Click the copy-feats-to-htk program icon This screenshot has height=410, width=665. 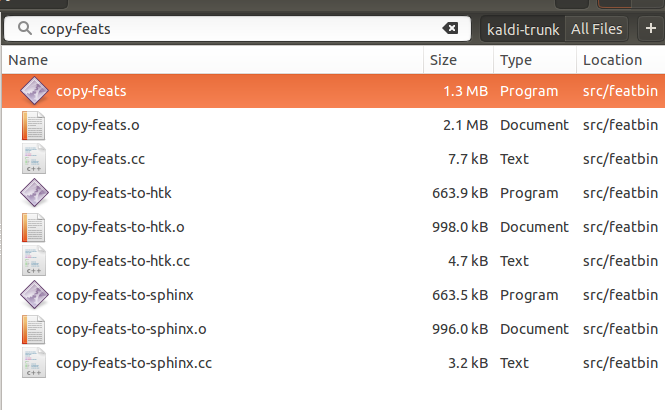click(x=34, y=193)
